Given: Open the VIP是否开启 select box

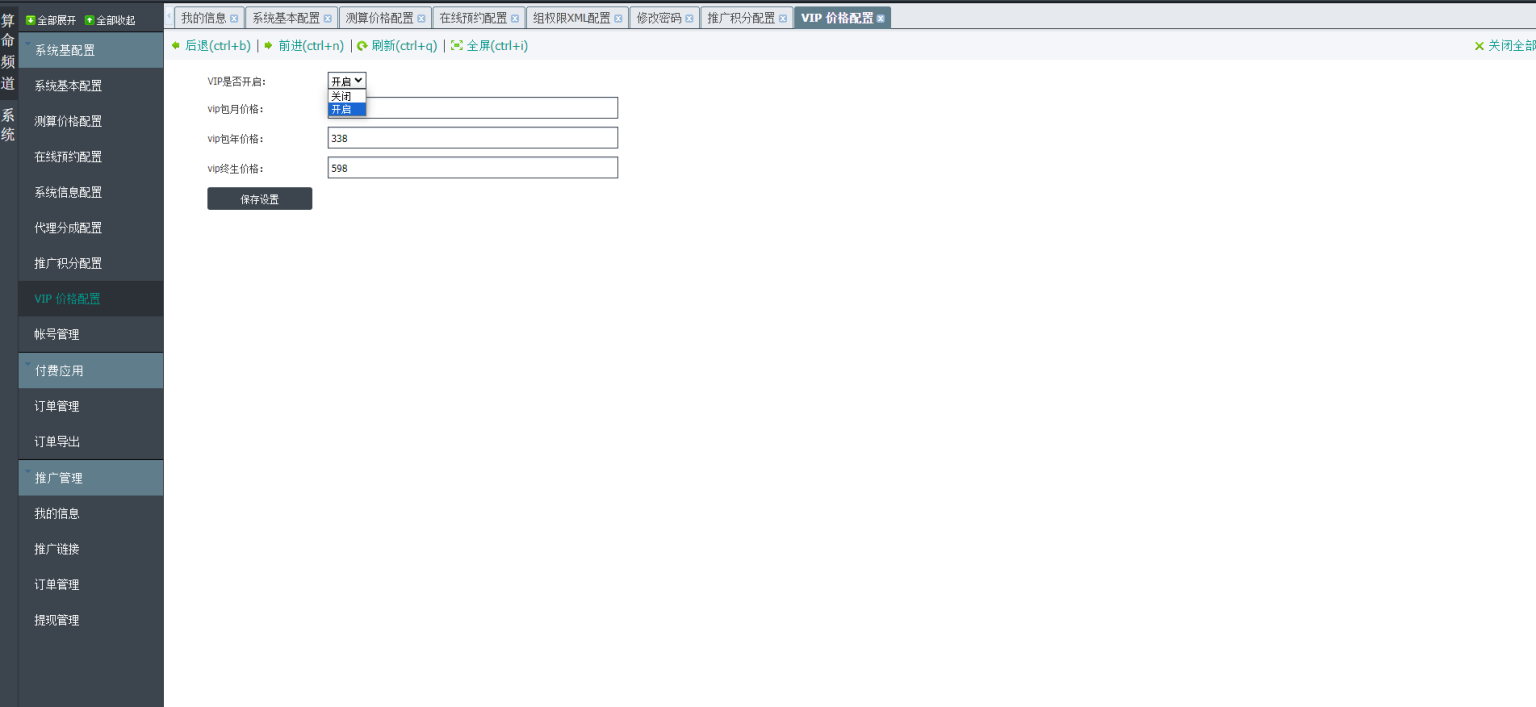Looking at the screenshot, I should 347,81.
